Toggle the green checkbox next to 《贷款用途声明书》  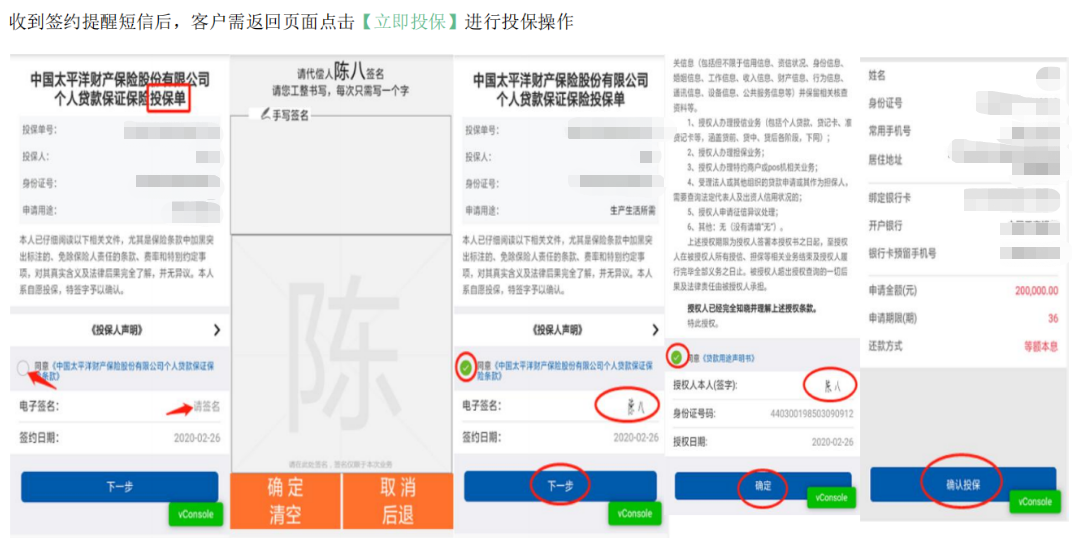pyautogui.click(x=676, y=357)
